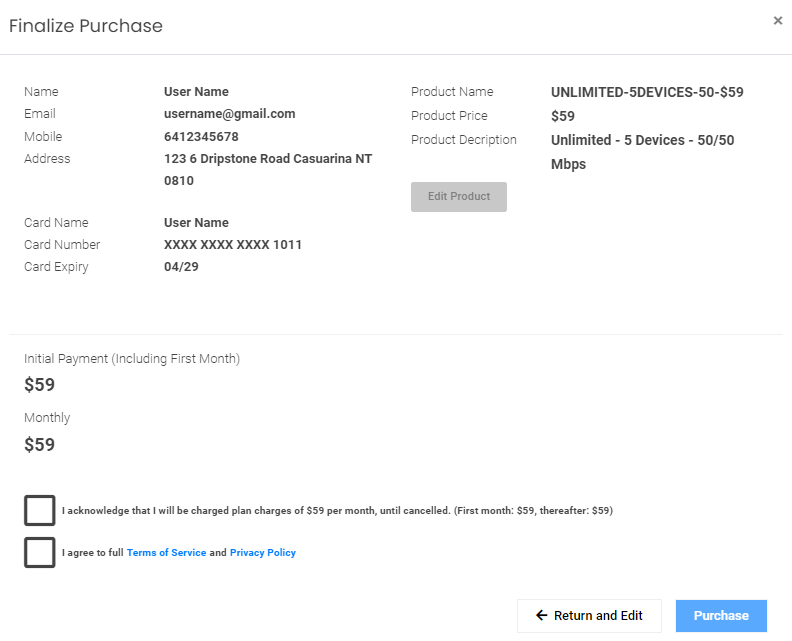Click the $59 amount under Monthly
Screen dimensions: 792x641
click(x=39, y=445)
